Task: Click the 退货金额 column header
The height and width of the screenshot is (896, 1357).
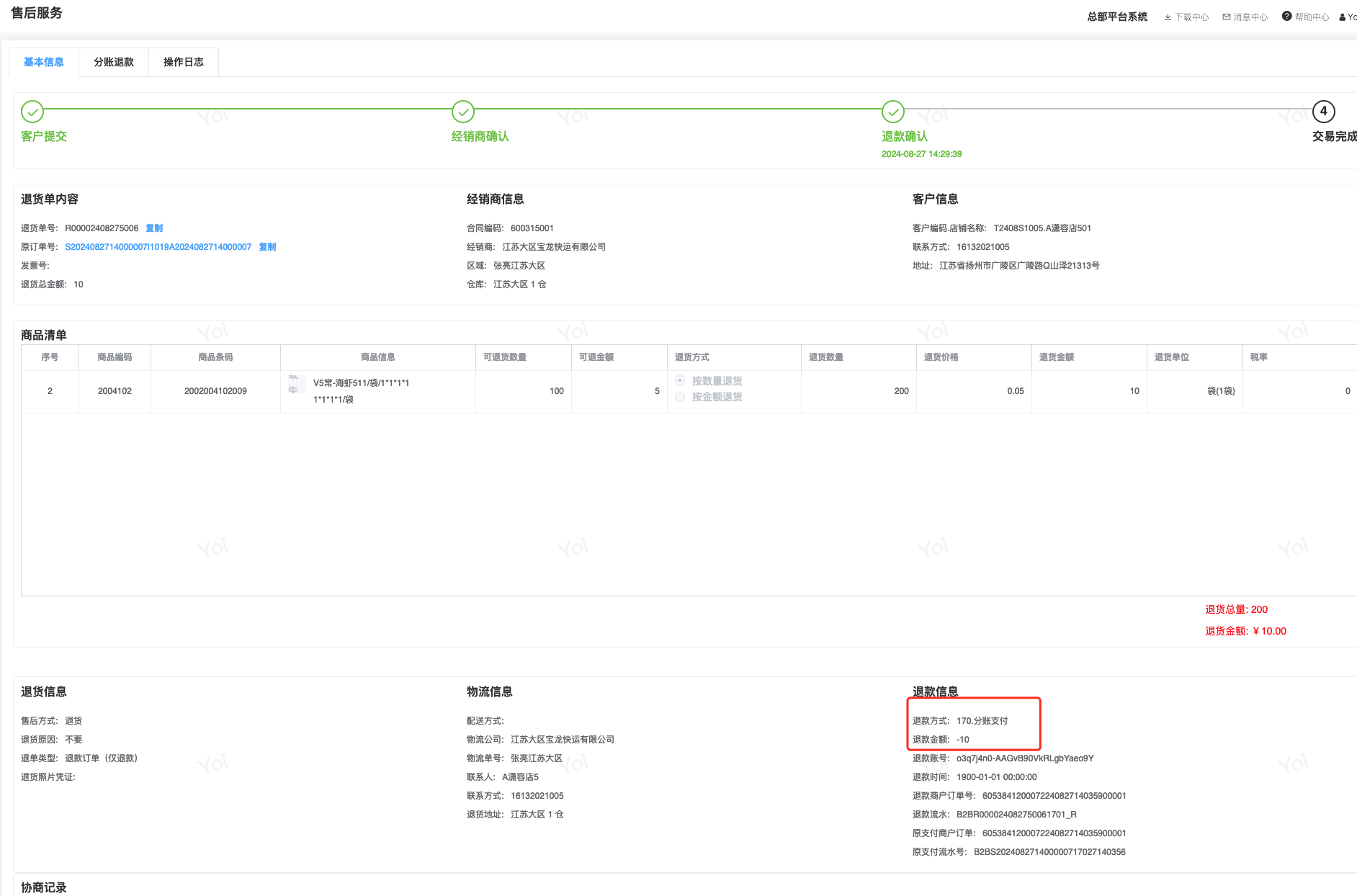Action: coord(1057,357)
